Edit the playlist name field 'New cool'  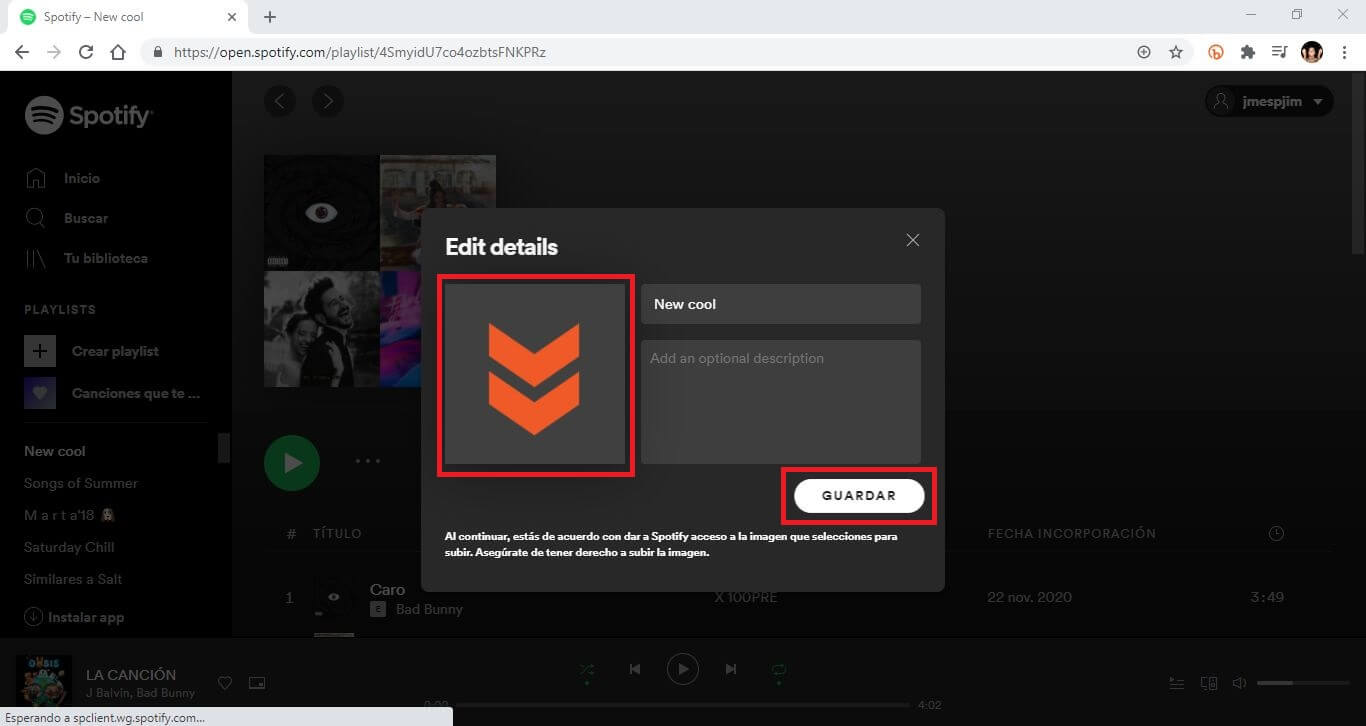tap(781, 304)
